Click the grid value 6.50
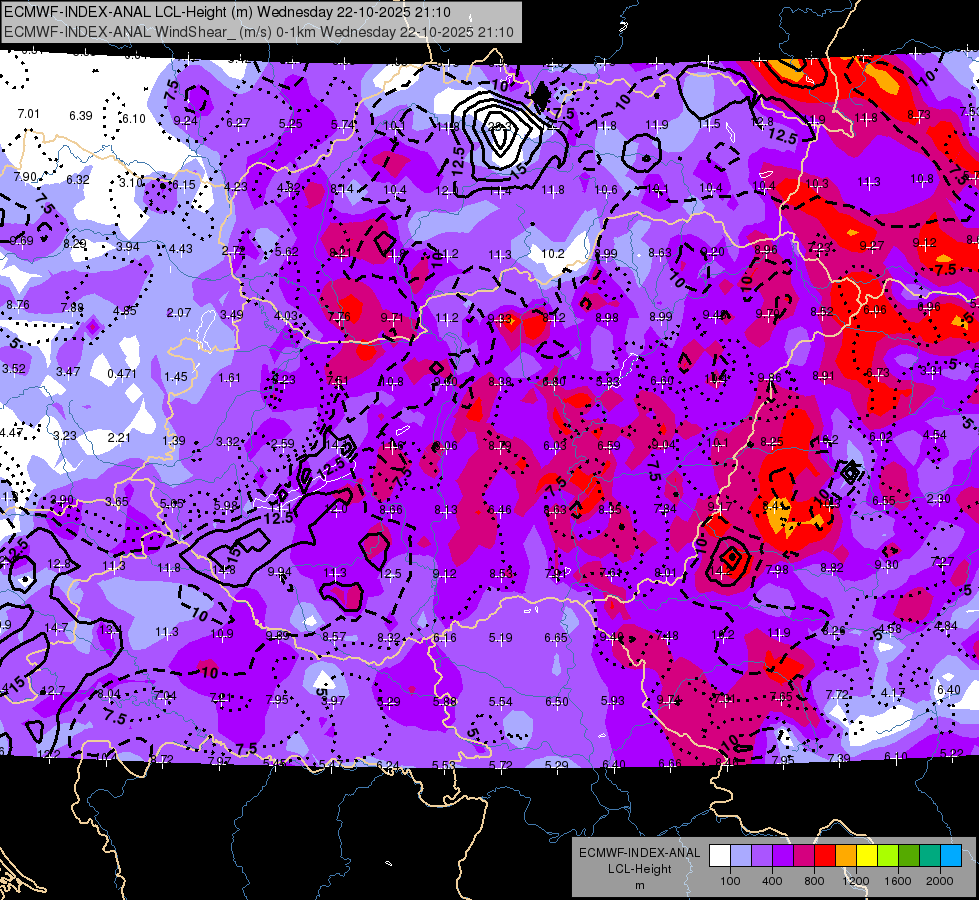The image size is (979, 900). pos(557,702)
